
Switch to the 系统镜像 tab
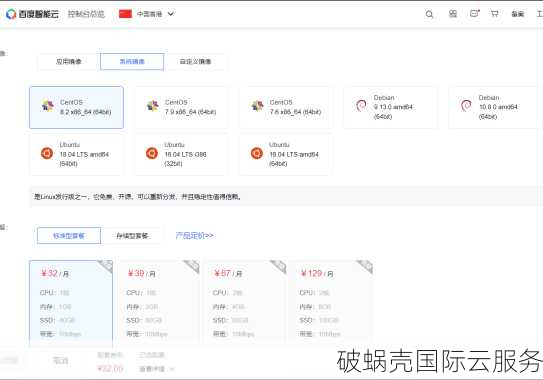[x=132, y=62]
